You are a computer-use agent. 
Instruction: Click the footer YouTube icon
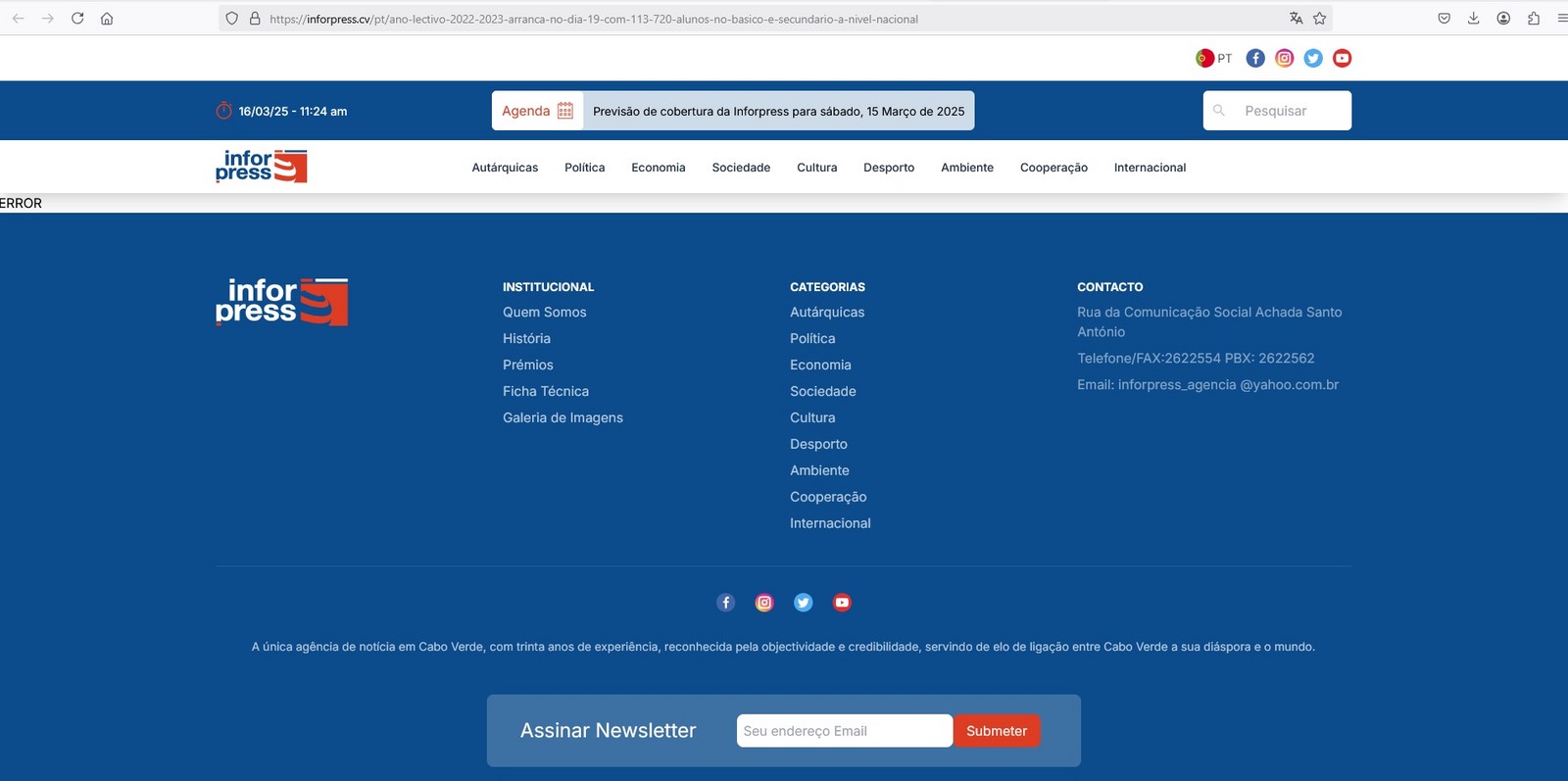(842, 603)
